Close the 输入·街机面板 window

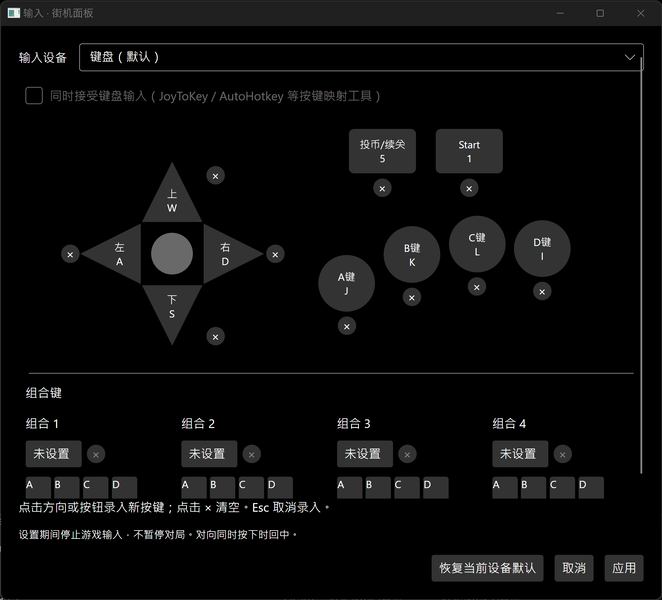tap(640, 13)
